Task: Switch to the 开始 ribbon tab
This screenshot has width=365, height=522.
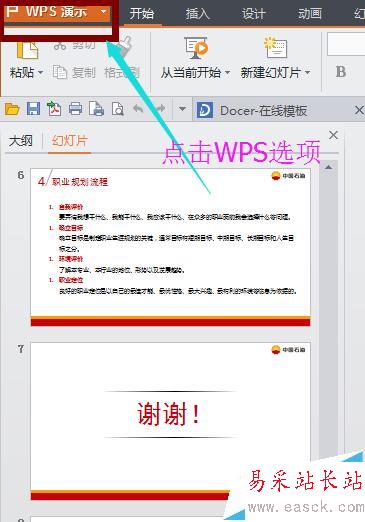Action: (142, 13)
